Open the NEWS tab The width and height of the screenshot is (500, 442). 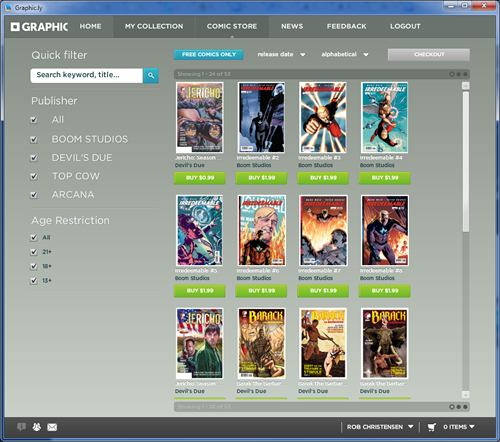point(292,26)
